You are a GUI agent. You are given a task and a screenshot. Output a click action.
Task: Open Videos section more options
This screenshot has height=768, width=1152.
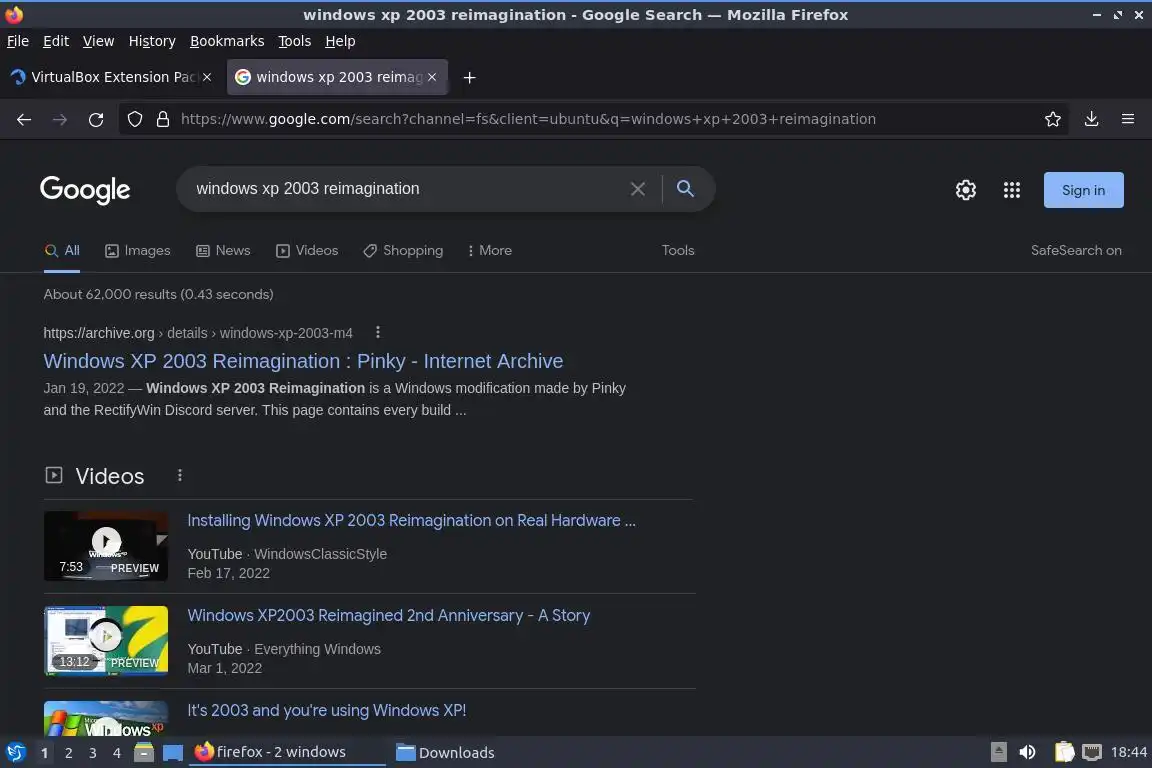coord(179,475)
